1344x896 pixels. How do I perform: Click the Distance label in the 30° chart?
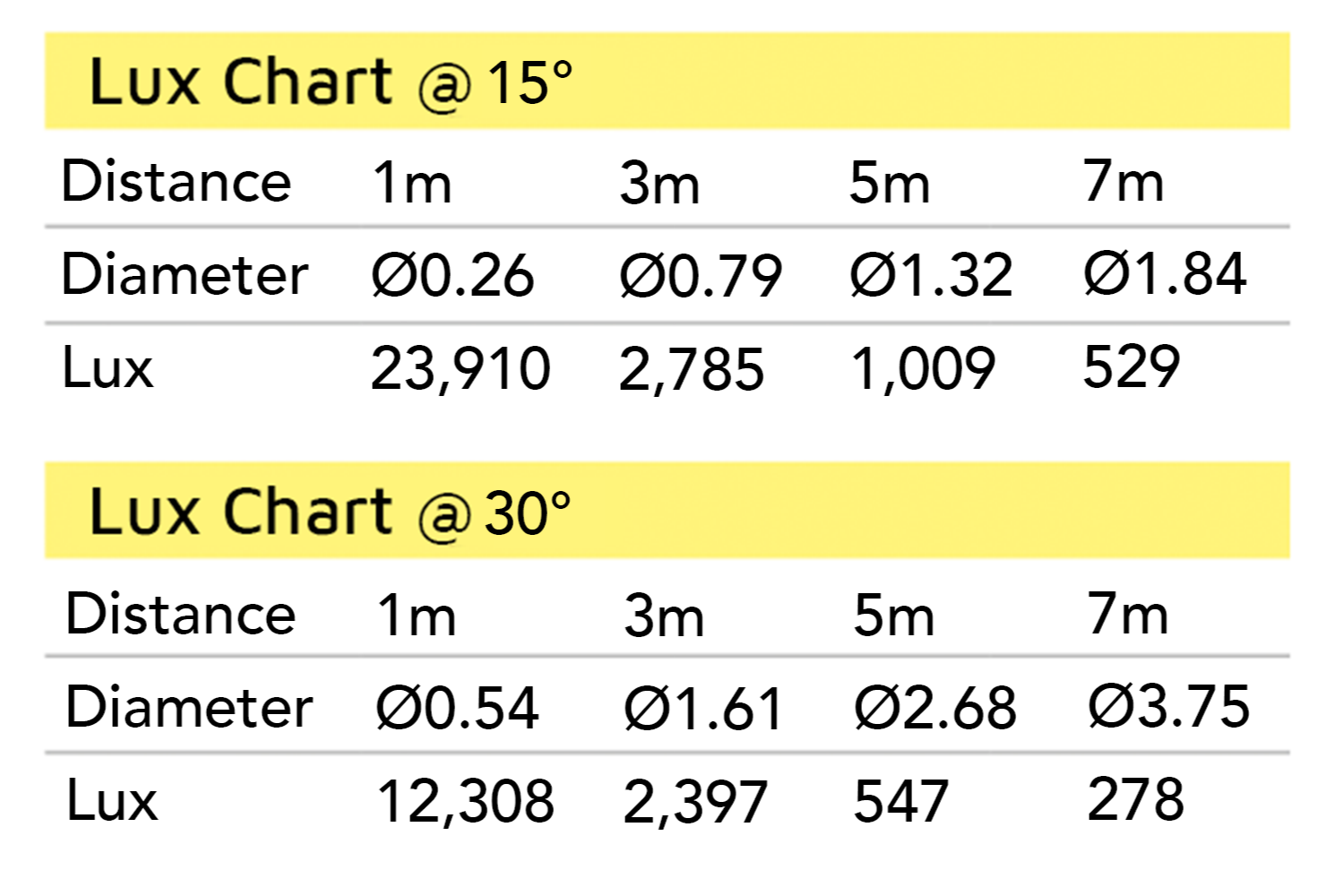click(x=181, y=614)
